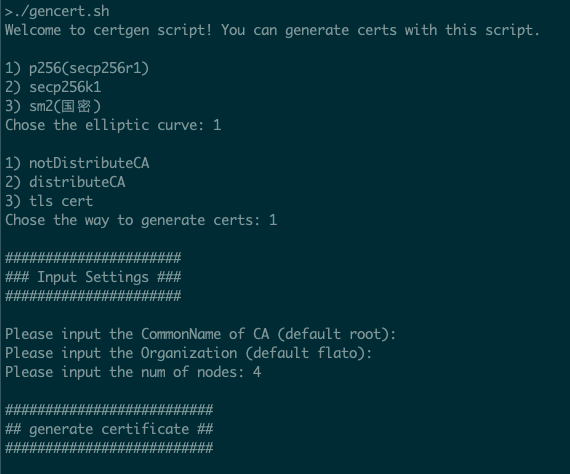Select the secp256k1 curve option

pyautogui.click(x=53, y=87)
